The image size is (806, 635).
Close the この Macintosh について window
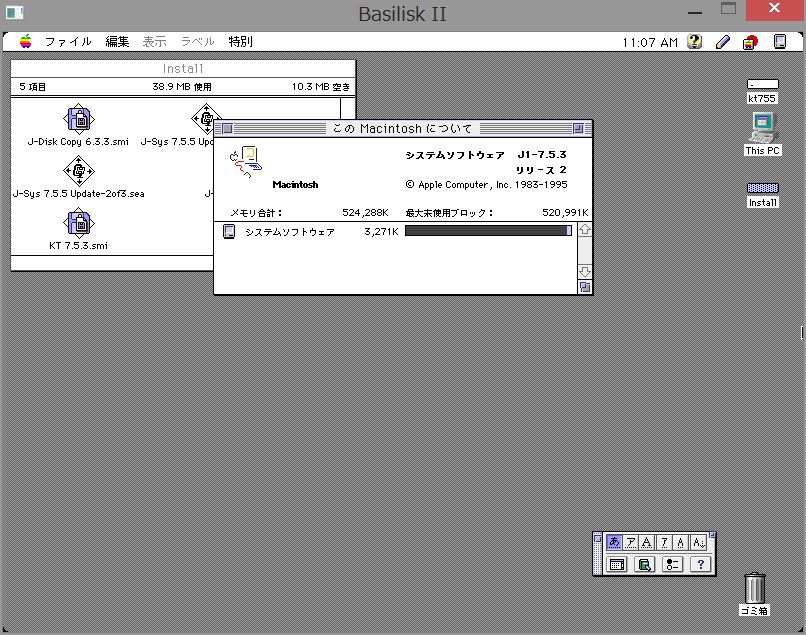click(x=227, y=129)
